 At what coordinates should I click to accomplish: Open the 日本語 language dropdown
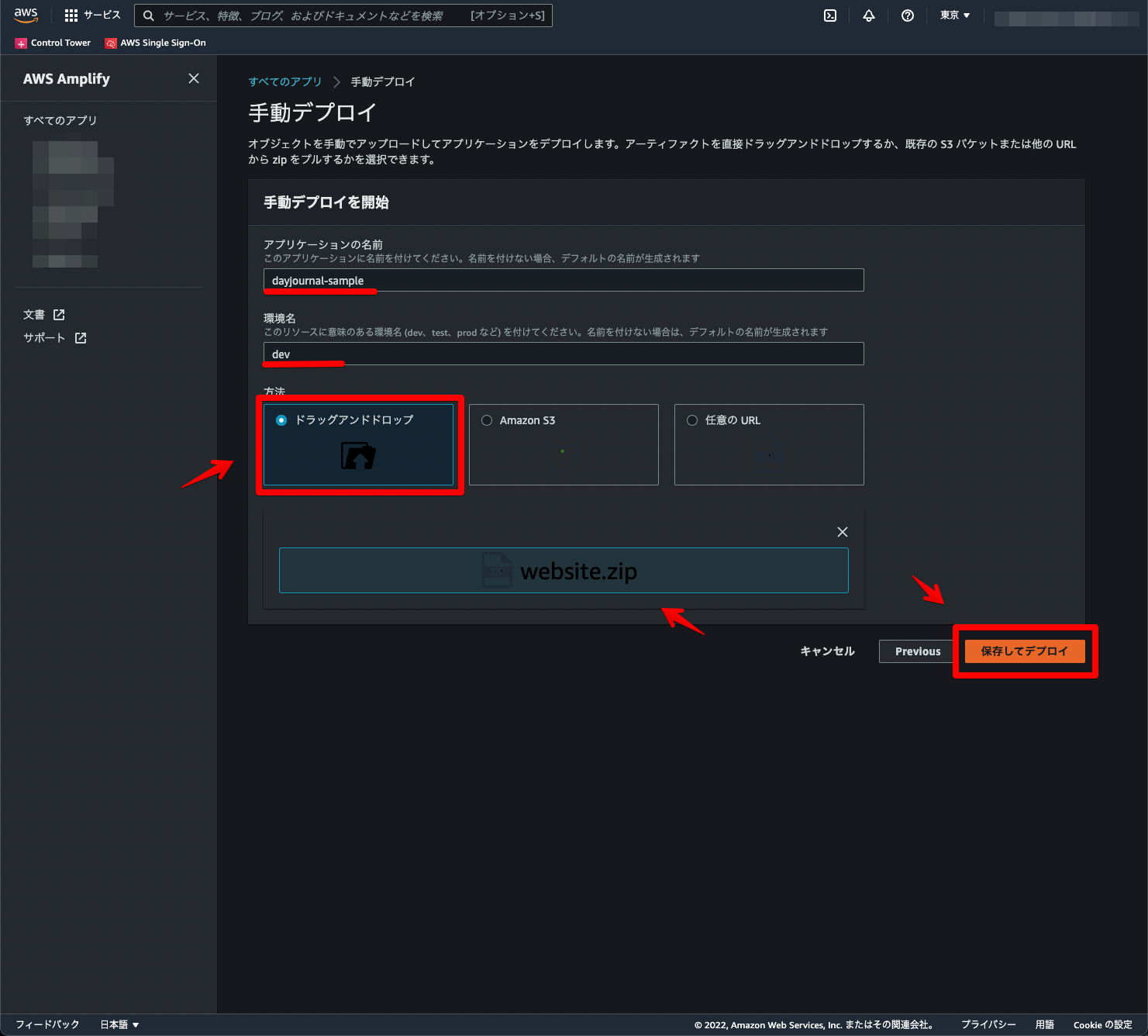118,1024
